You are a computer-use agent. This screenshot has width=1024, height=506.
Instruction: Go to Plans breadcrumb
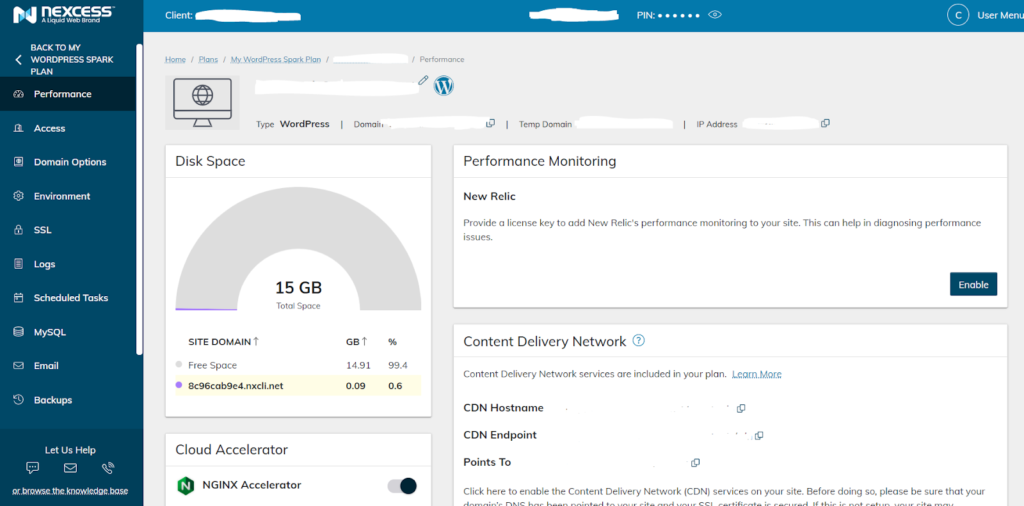pyautogui.click(x=208, y=59)
